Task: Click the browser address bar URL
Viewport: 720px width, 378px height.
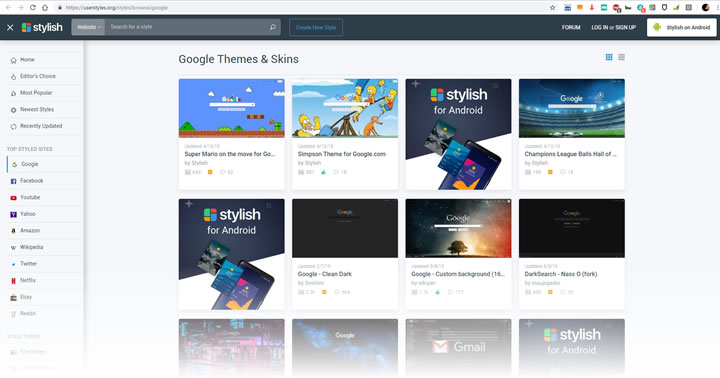Action: [x=117, y=8]
